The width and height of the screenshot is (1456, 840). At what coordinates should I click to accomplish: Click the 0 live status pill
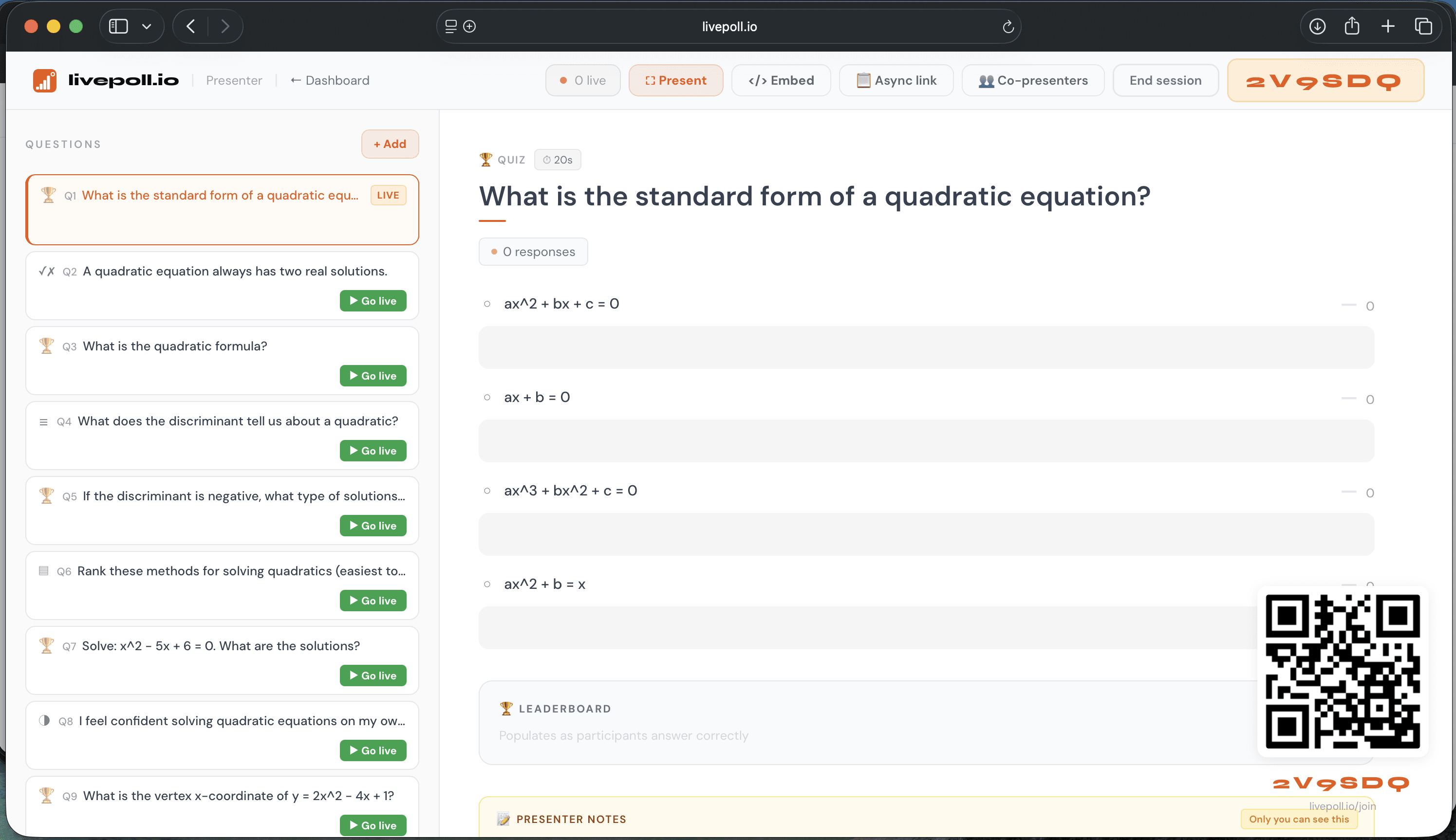coord(583,80)
